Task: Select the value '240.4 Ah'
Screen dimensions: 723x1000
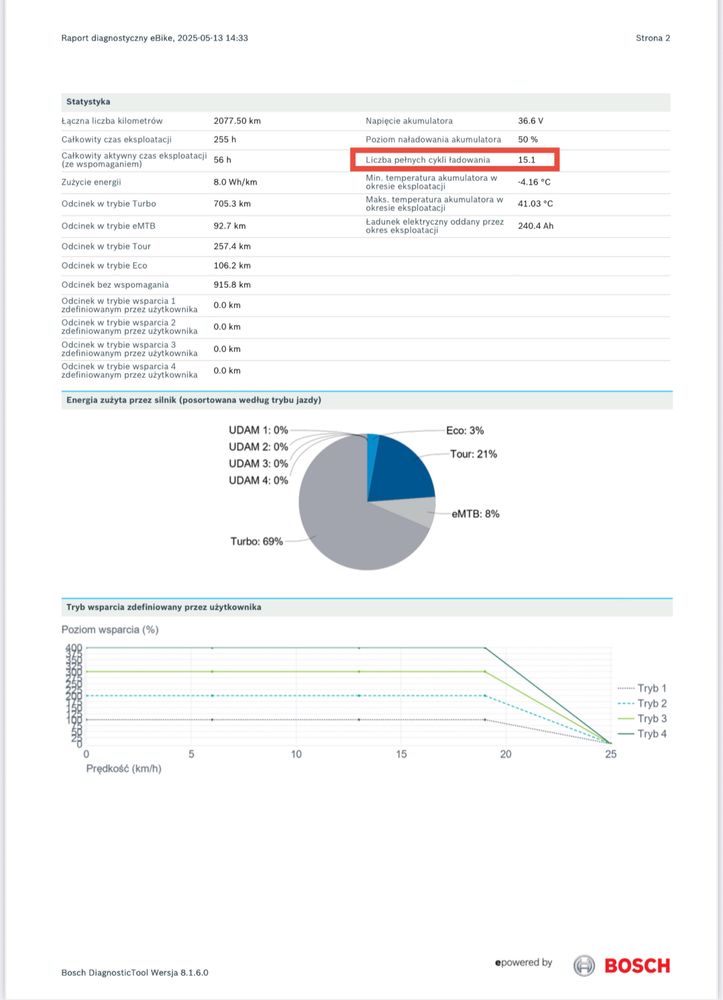Action: (536, 226)
